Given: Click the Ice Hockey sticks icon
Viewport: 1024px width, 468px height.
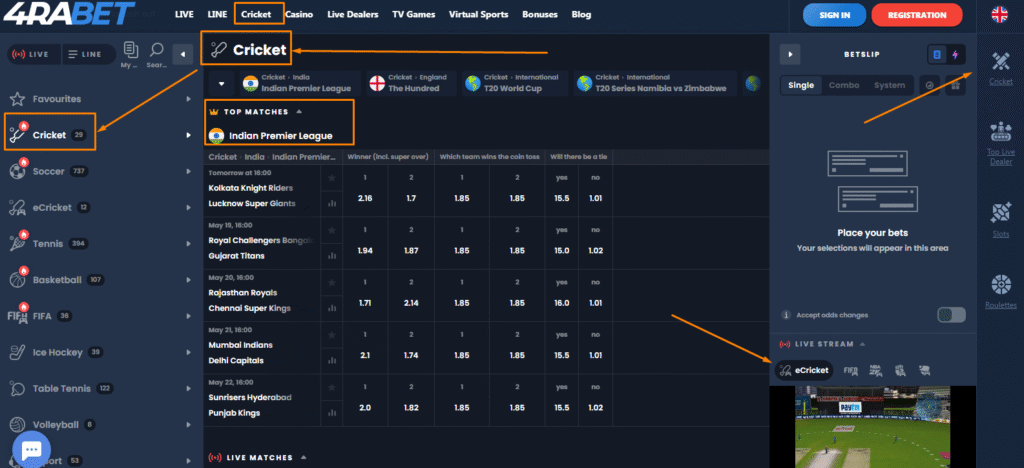Looking at the screenshot, I should pos(18,352).
